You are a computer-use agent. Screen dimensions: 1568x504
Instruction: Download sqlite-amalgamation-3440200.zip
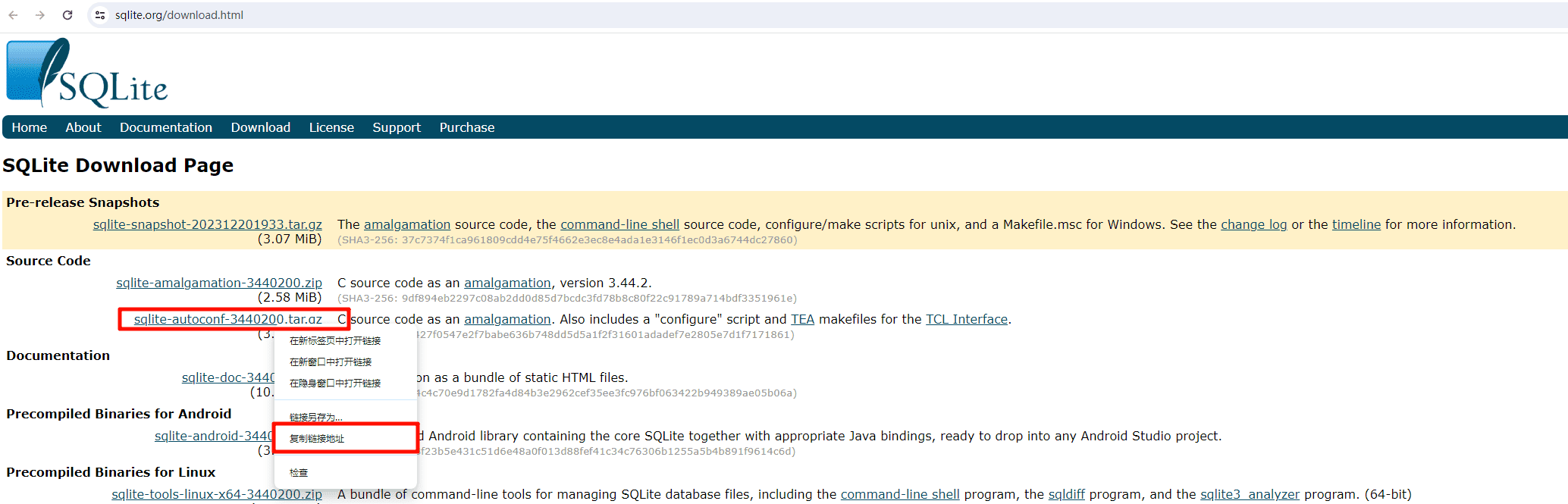click(219, 283)
